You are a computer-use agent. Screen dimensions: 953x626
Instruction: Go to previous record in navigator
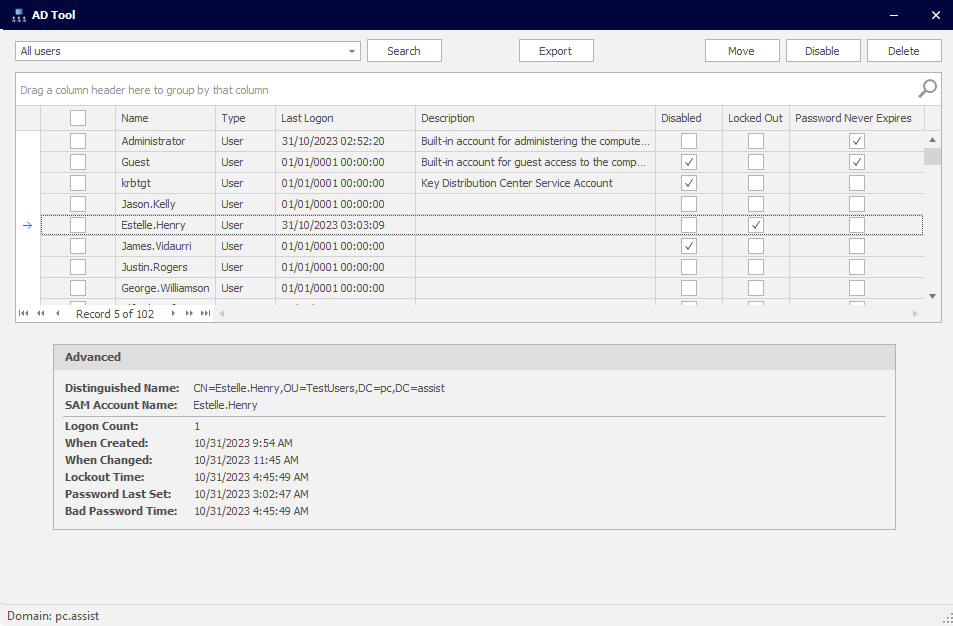coord(58,314)
